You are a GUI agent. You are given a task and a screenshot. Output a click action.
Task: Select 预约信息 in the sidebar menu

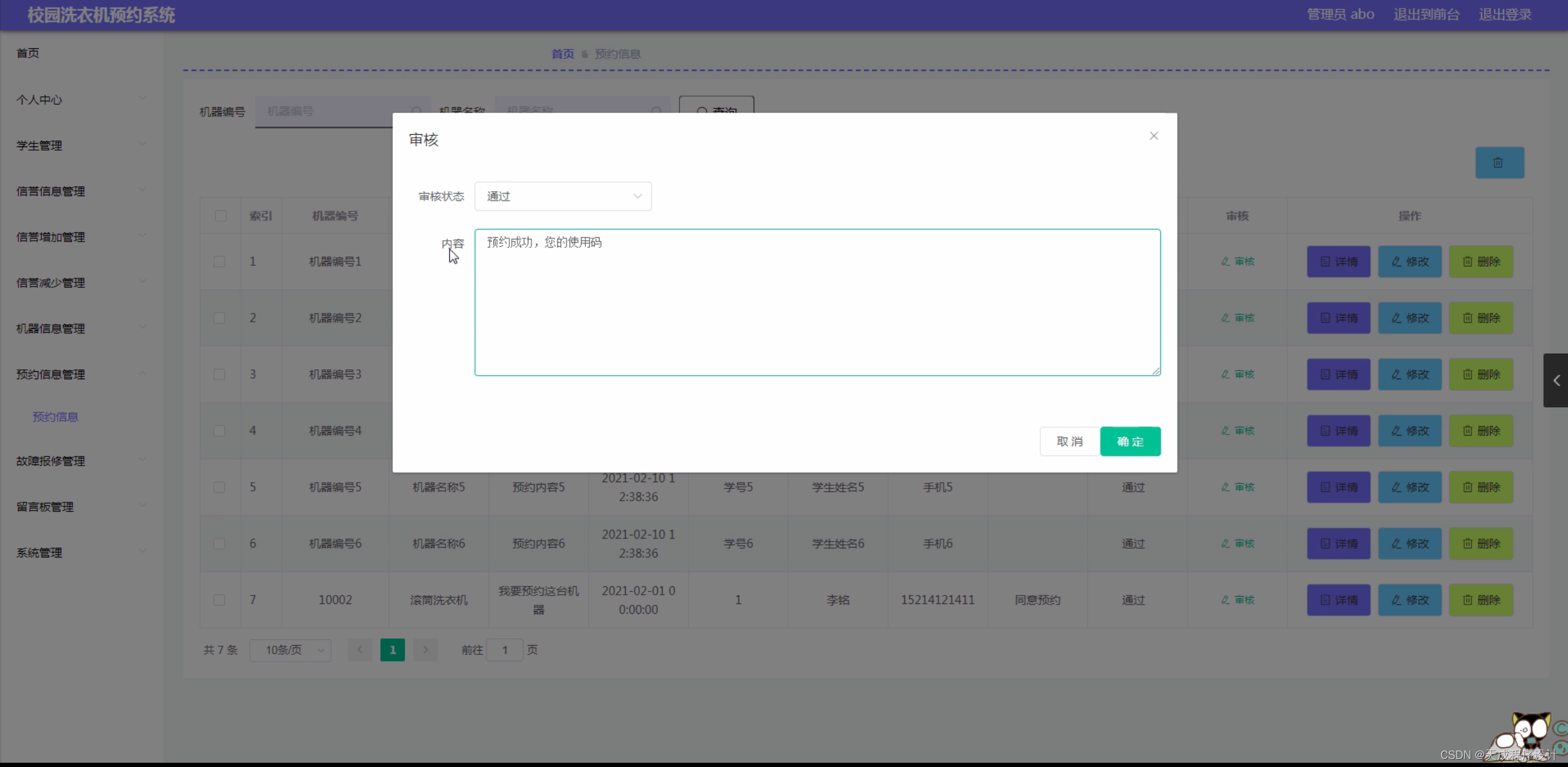[x=55, y=417]
